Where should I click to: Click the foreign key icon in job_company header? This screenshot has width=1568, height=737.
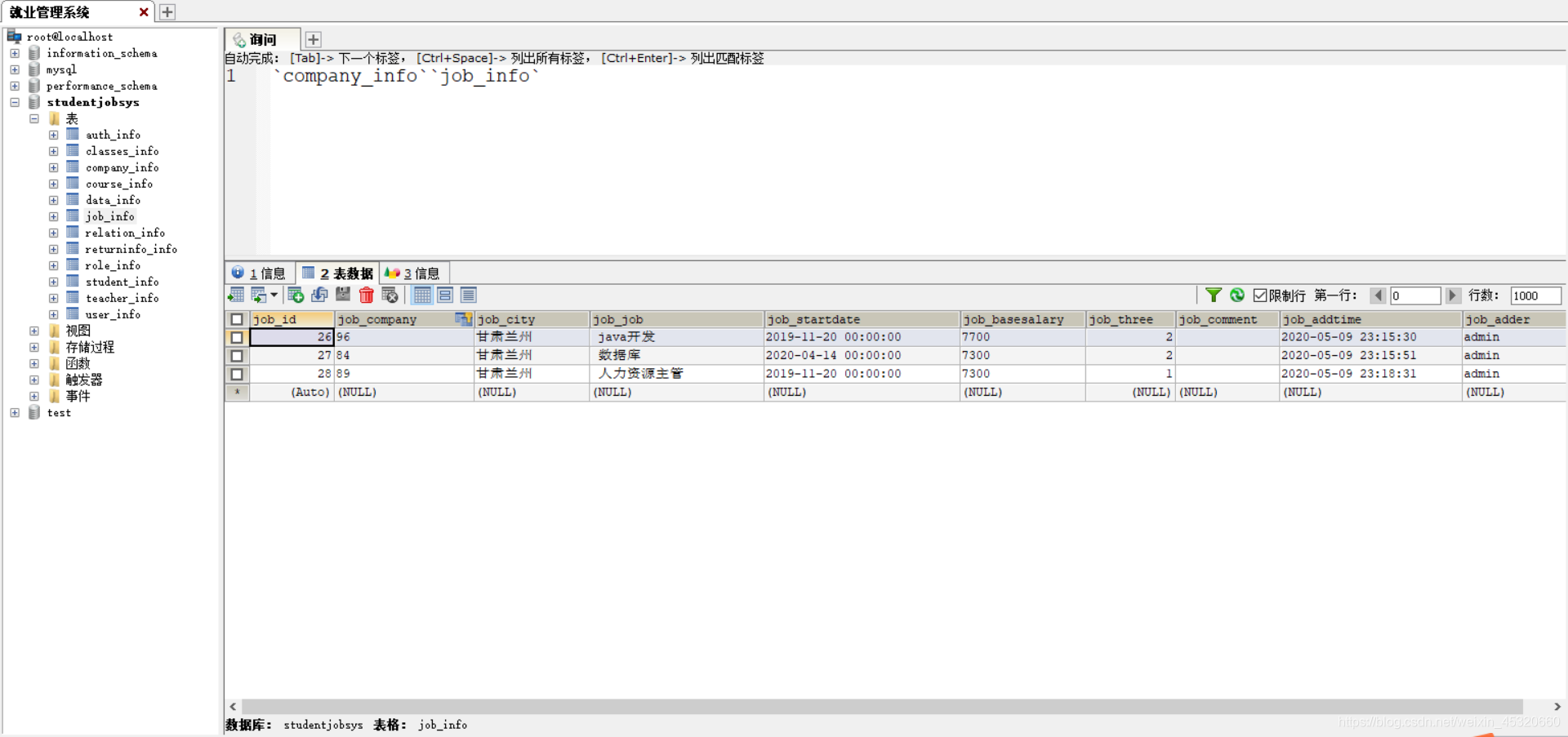463,318
